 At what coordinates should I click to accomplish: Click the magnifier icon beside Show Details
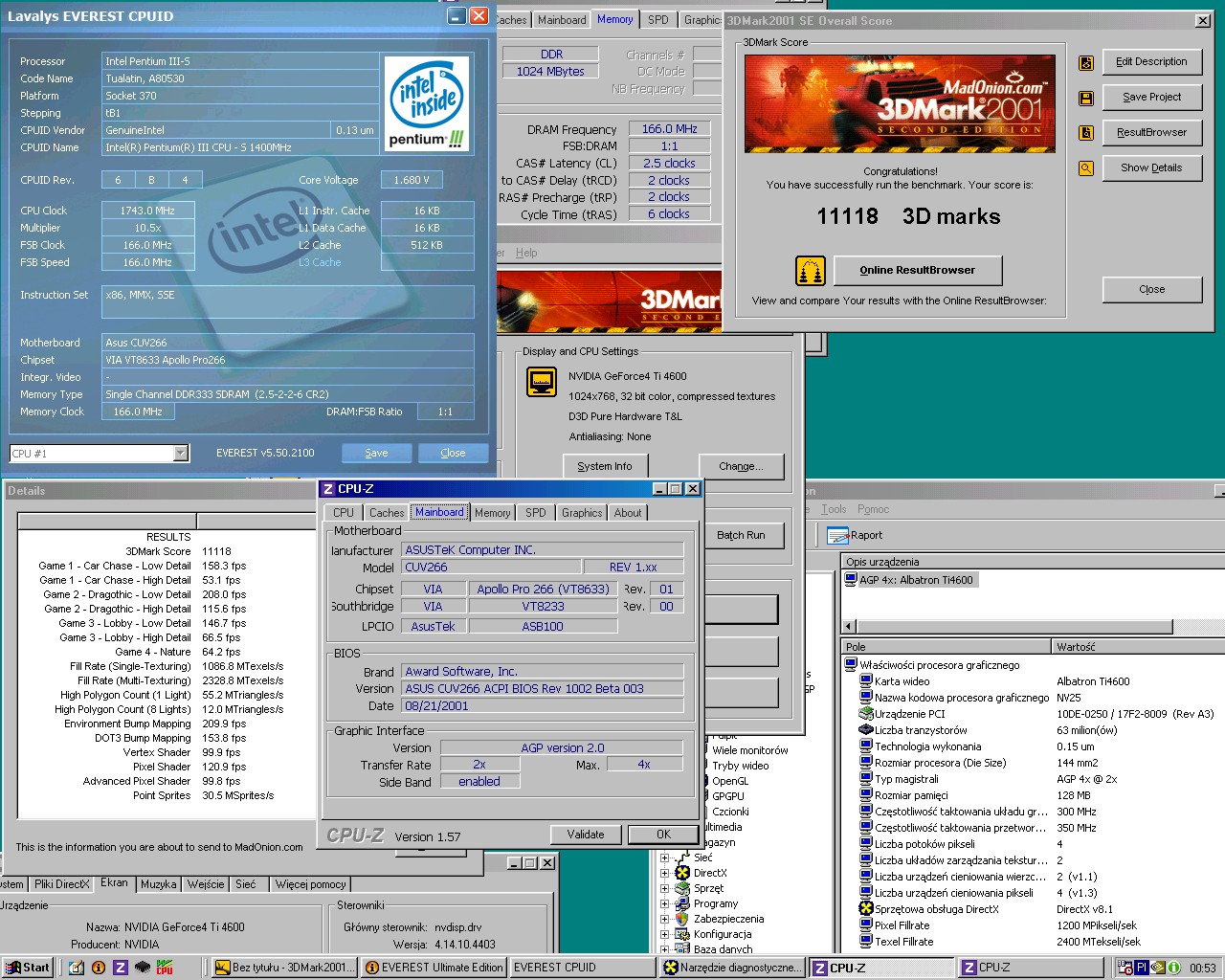pyautogui.click(x=1086, y=168)
